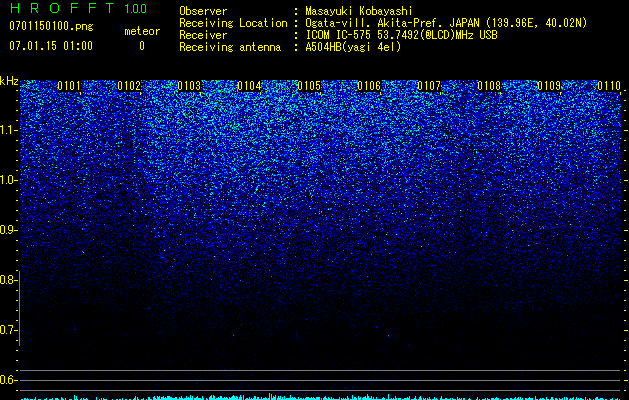This screenshot has height=400, width=629.
Task: Click the 0106 time marker
Action: tap(369, 86)
